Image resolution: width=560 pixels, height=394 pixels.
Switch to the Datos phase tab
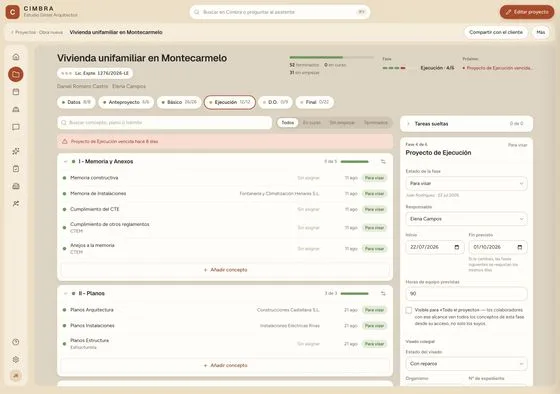pos(76,102)
